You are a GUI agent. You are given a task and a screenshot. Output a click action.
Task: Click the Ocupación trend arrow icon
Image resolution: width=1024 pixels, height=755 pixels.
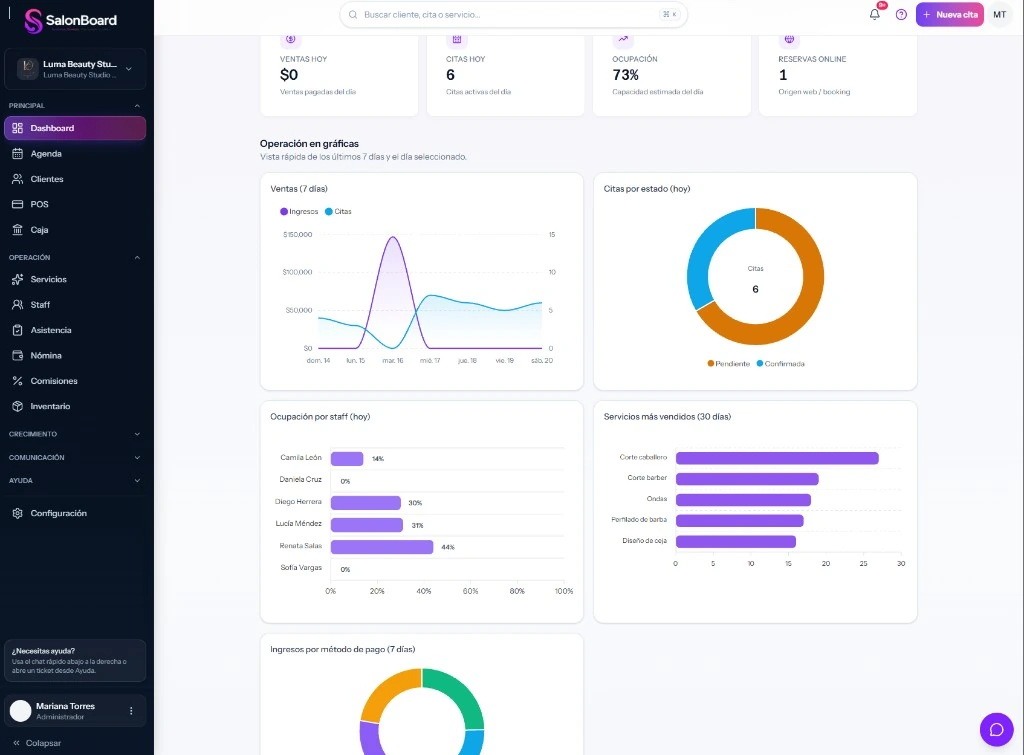point(623,39)
